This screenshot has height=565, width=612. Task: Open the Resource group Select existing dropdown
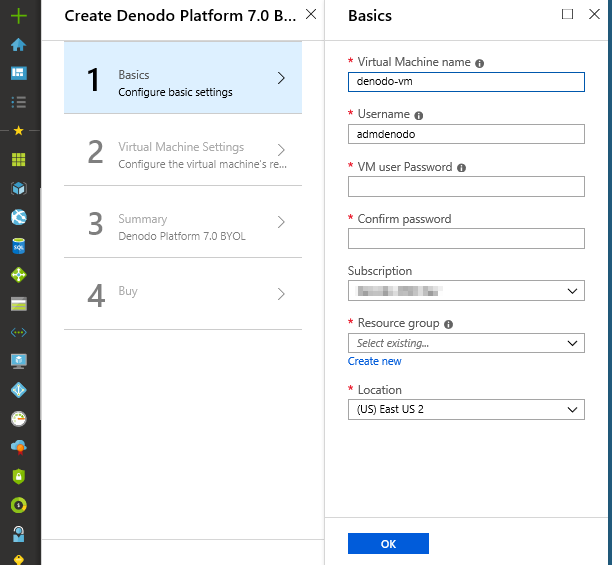pyautogui.click(x=466, y=343)
